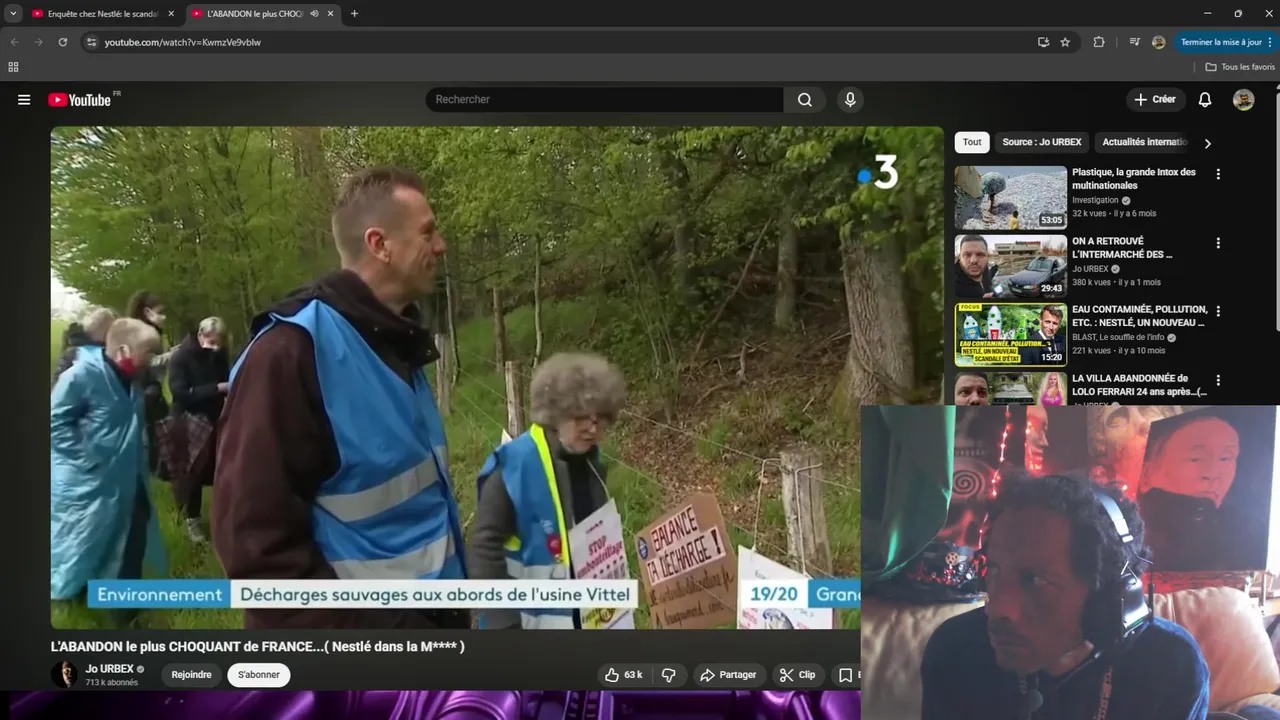Close the 'L'ABANDON le plus CHOQUANT' tab
1280x720 pixels.
tap(331, 14)
